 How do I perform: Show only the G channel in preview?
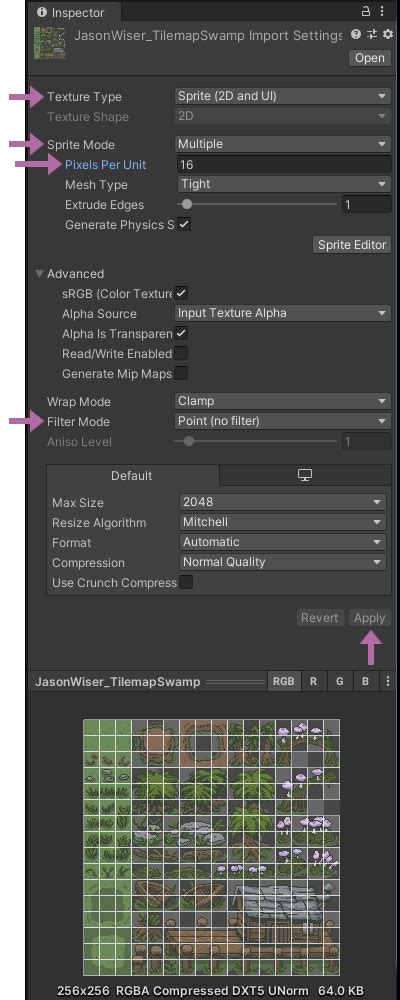pyautogui.click(x=339, y=681)
